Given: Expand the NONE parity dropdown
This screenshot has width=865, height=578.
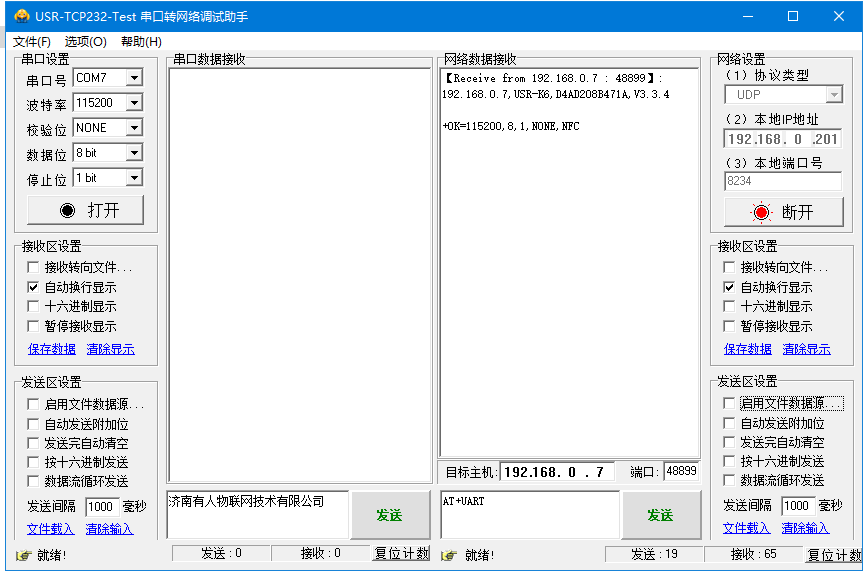Looking at the screenshot, I should [134, 128].
